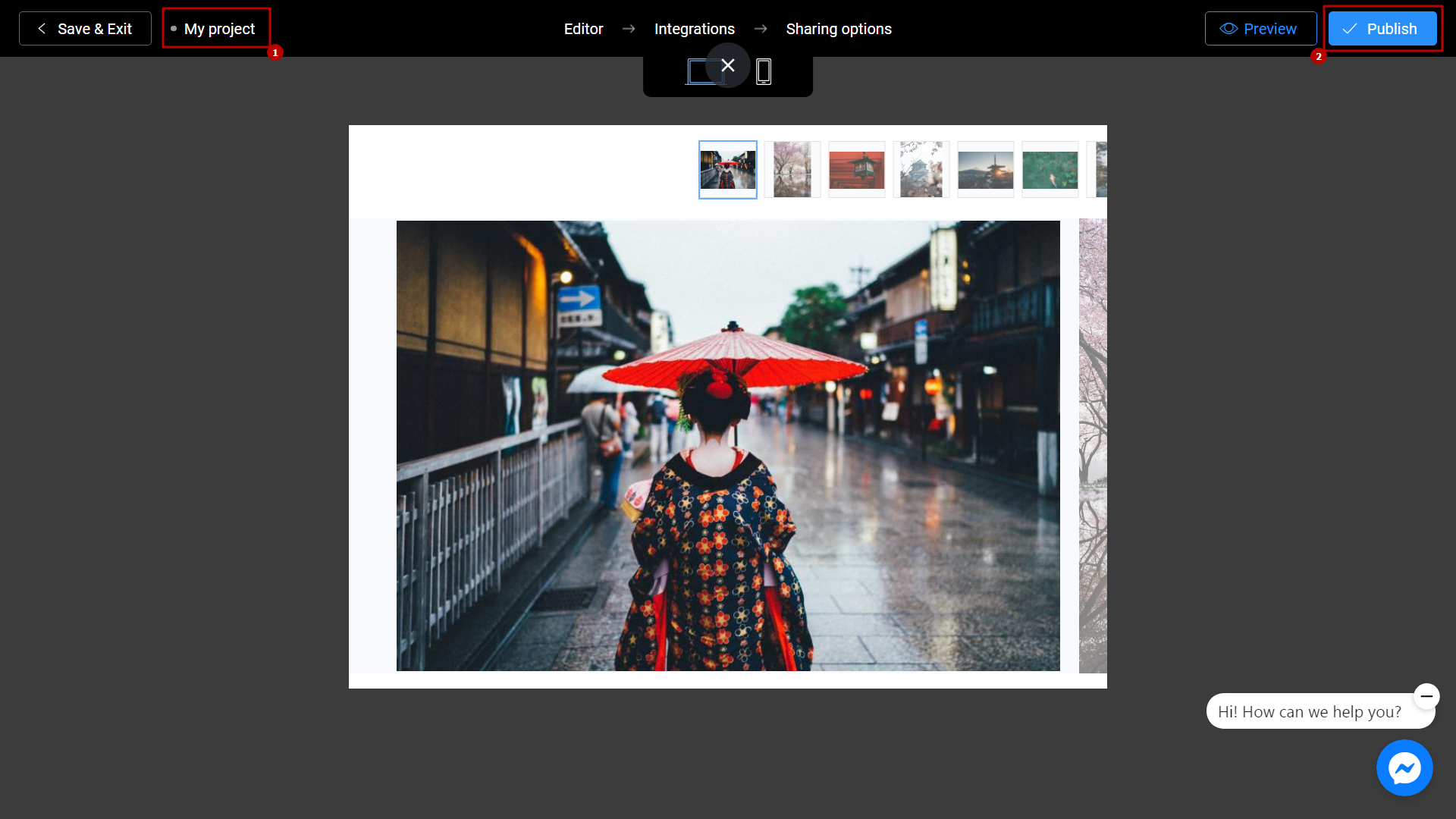This screenshot has width=1456, height=819.
Task: Select the red building thumbnail
Action: (x=857, y=169)
